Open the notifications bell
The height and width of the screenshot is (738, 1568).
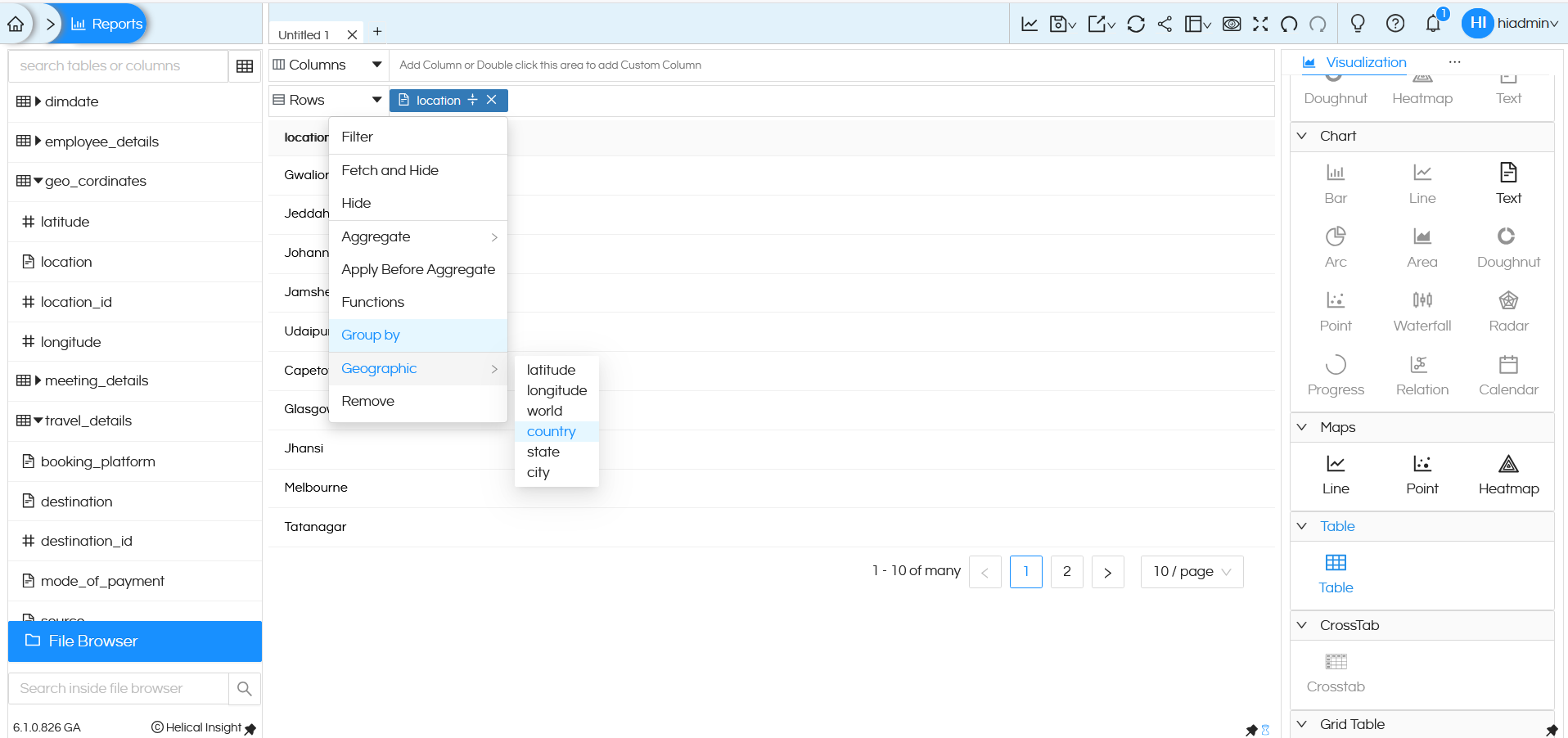[x=1432, y=24]
